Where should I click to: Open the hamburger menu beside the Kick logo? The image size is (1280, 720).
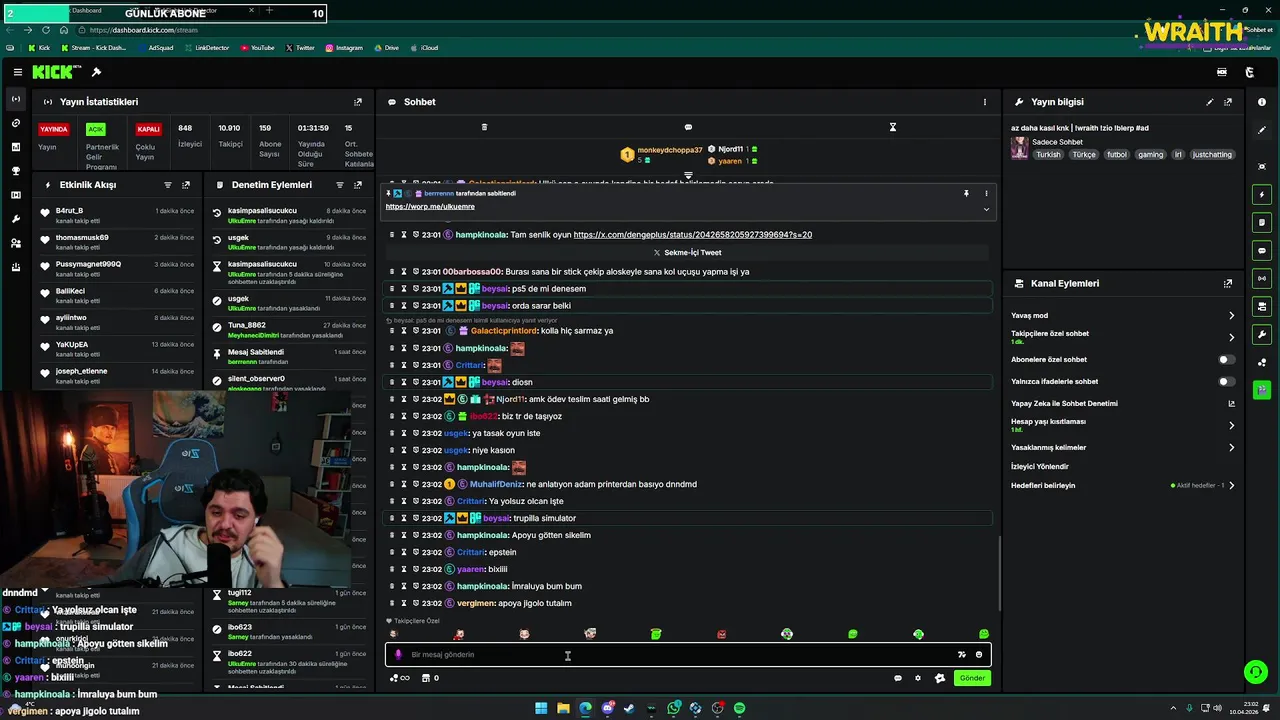tap(17, 72)
